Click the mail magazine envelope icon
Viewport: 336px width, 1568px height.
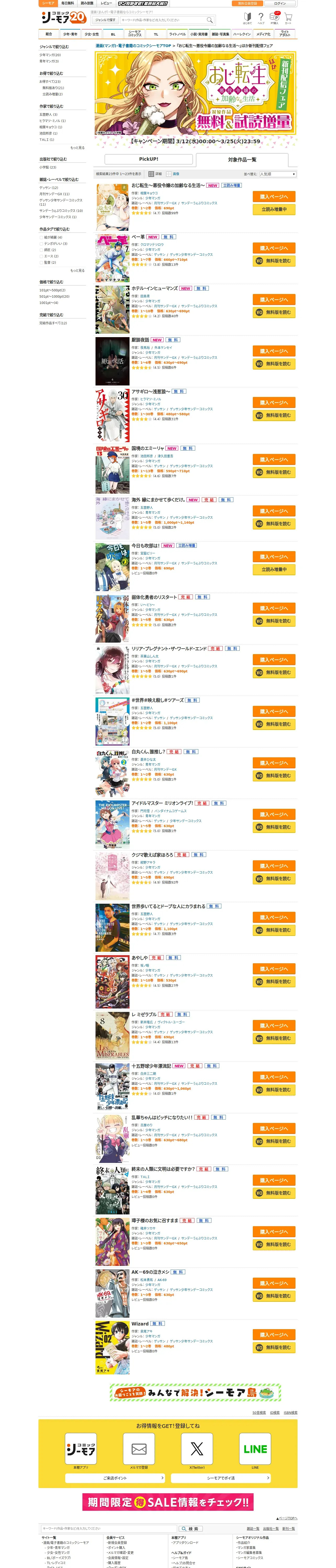point(138,1448)
